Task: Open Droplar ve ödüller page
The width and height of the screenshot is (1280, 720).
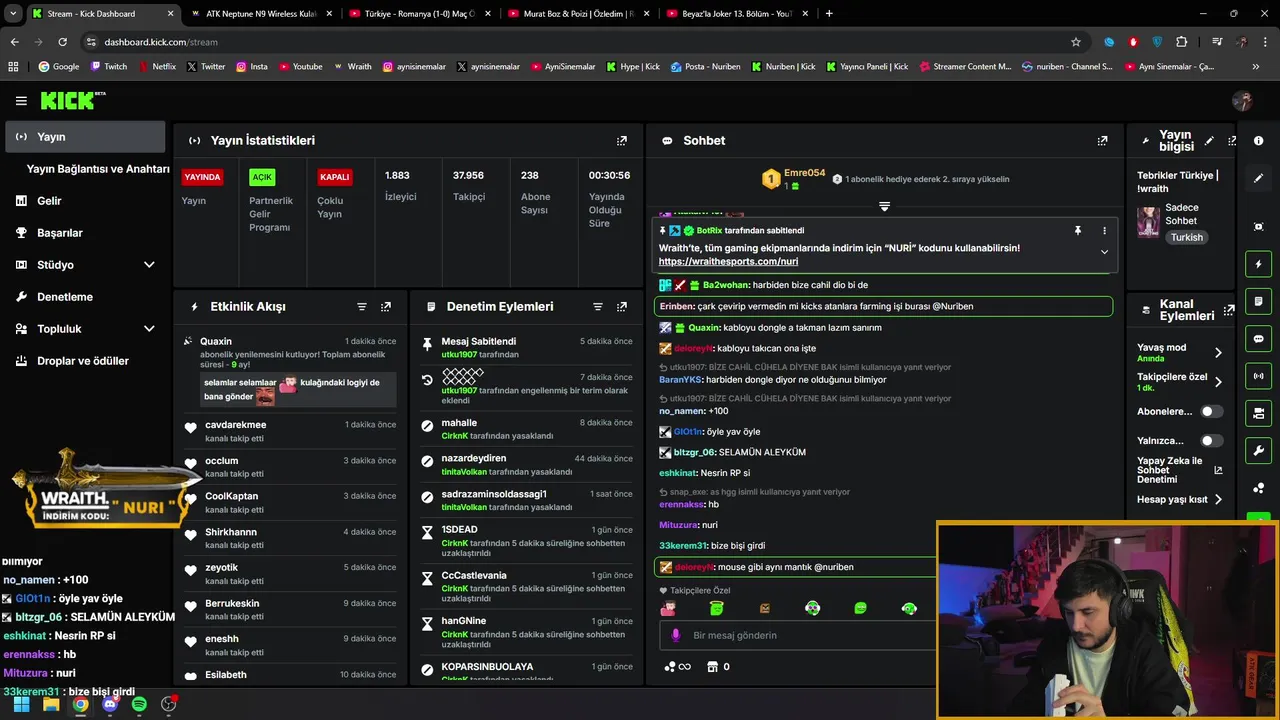Action: pos(85,361)
